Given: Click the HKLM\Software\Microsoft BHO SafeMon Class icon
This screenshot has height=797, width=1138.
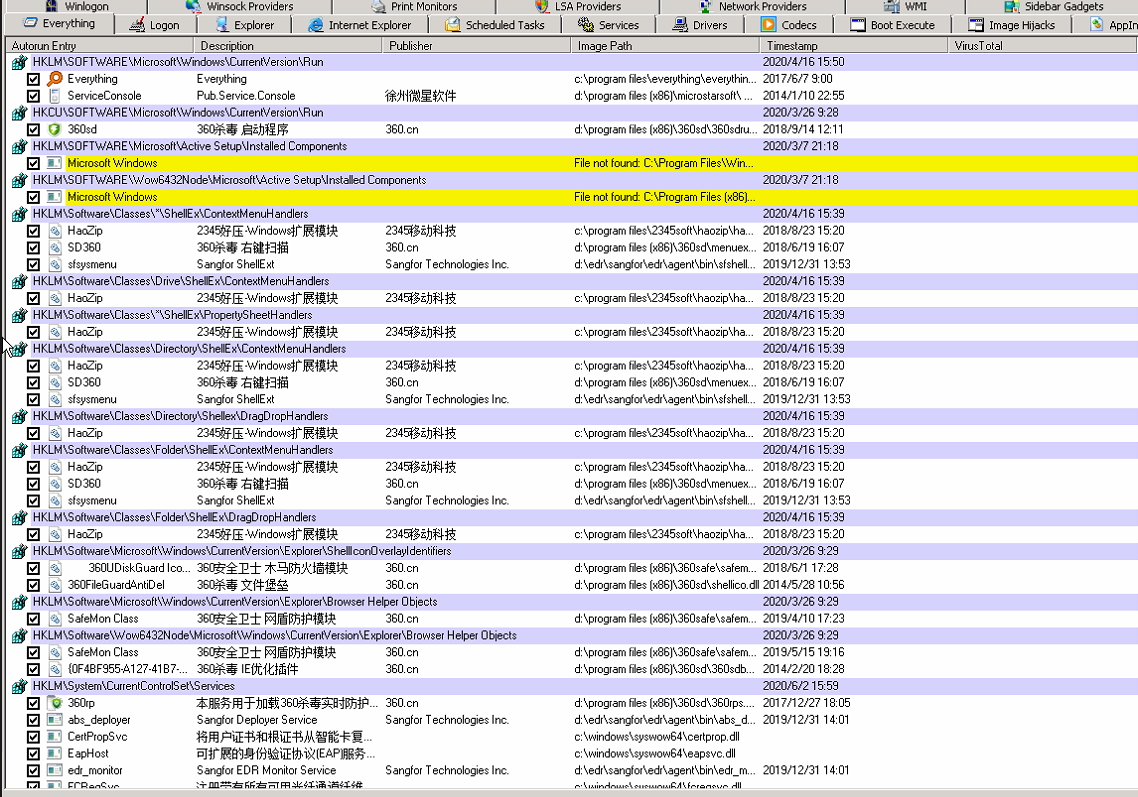Looking at the screenshot, I should pyautogui.click(x=54, y=619).
